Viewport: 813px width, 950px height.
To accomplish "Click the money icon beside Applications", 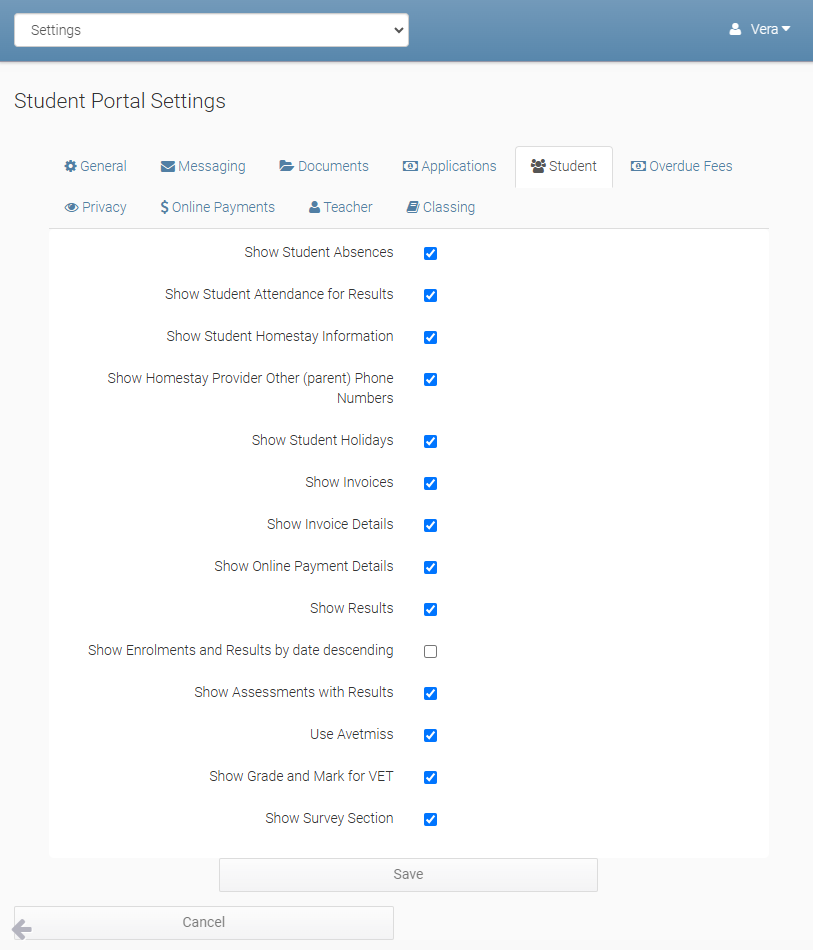I will click(x=410, y=167).
